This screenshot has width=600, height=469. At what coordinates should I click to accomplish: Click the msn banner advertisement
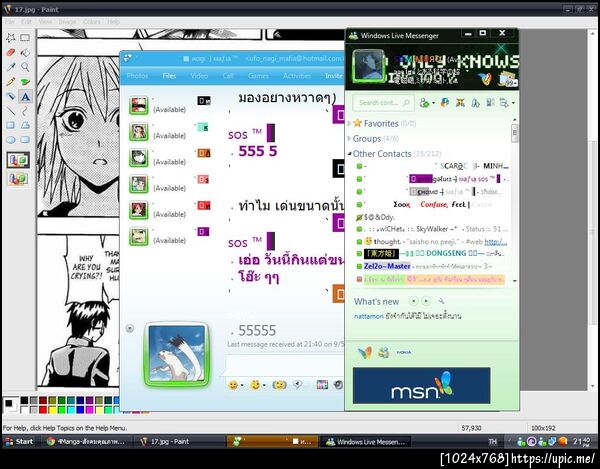coord(421,386)
